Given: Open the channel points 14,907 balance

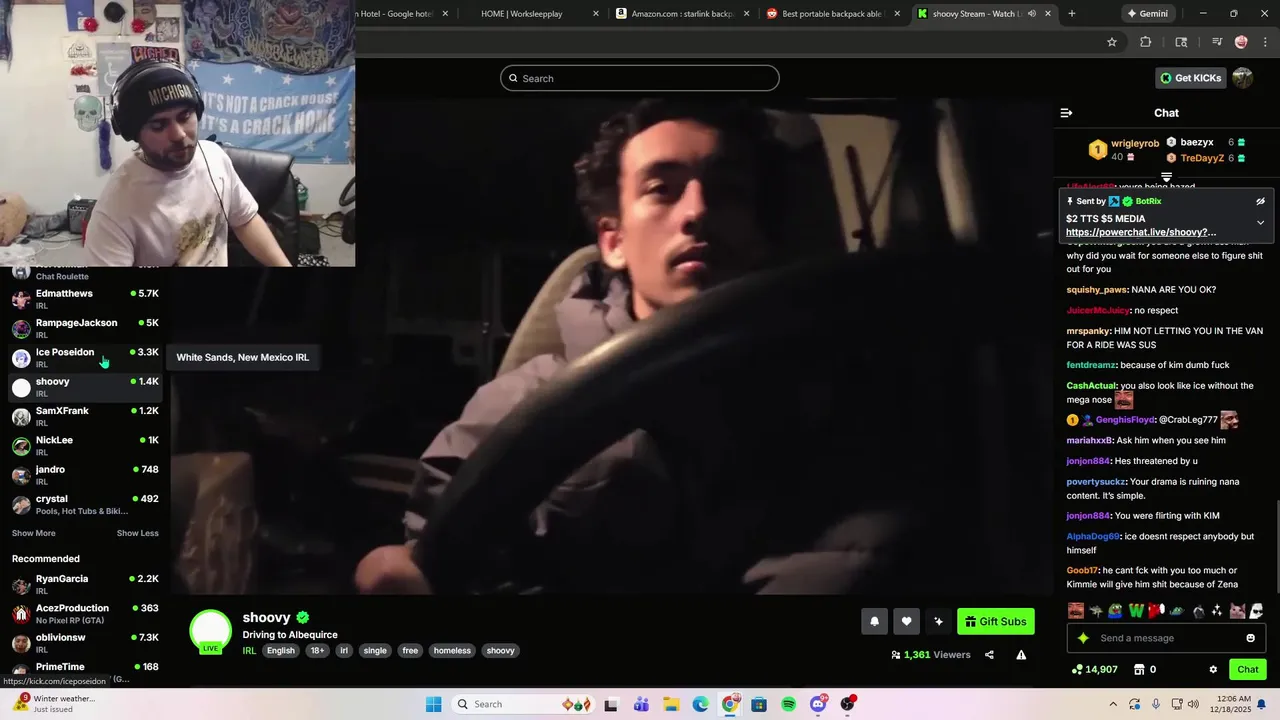Looking at the screenshot, I should (x=1094, y=670).
